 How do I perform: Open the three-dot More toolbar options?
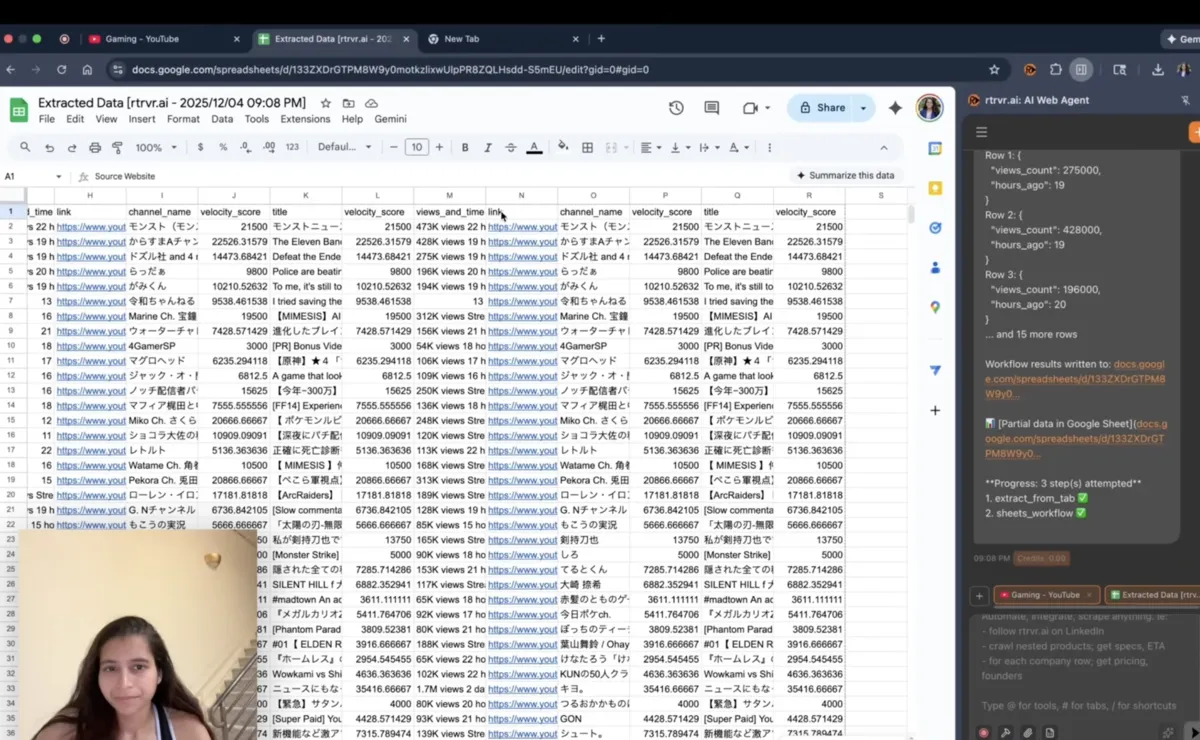pyautogui.click(x=769, y=147)
